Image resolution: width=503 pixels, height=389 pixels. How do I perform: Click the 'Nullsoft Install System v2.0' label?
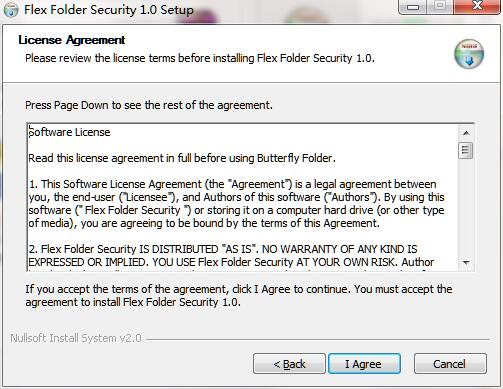pyautogui.click(x=76, y=338)
